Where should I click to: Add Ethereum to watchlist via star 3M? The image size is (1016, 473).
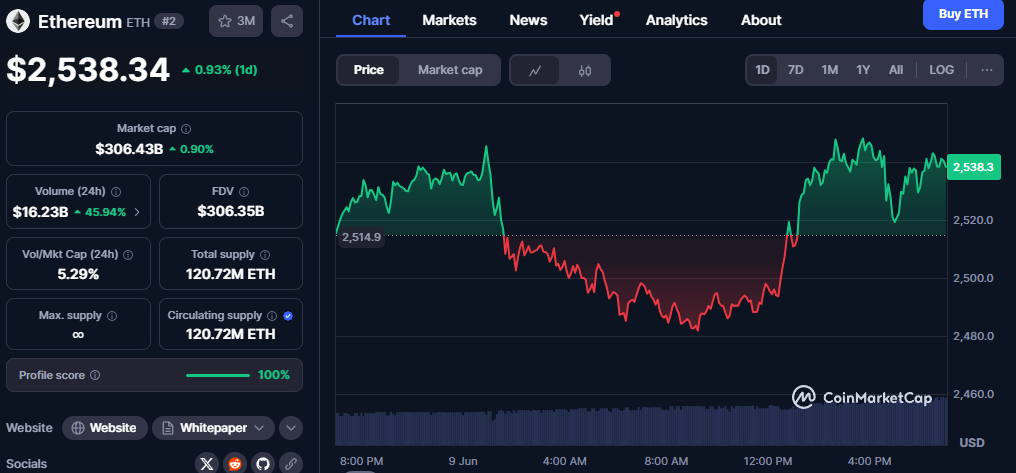coord(237,21)
